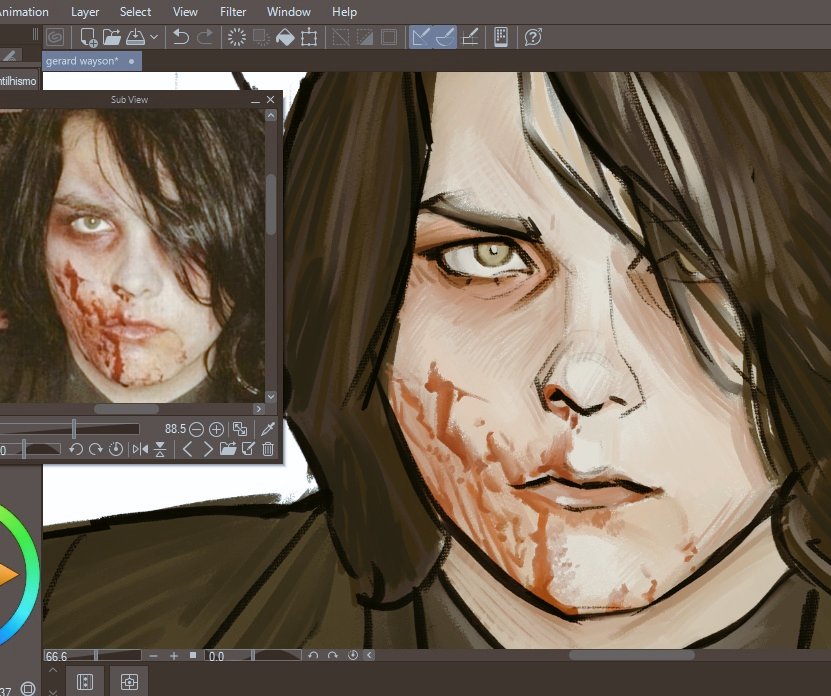
Task: Reset Sub View image rotation
Action: point(116,450)
